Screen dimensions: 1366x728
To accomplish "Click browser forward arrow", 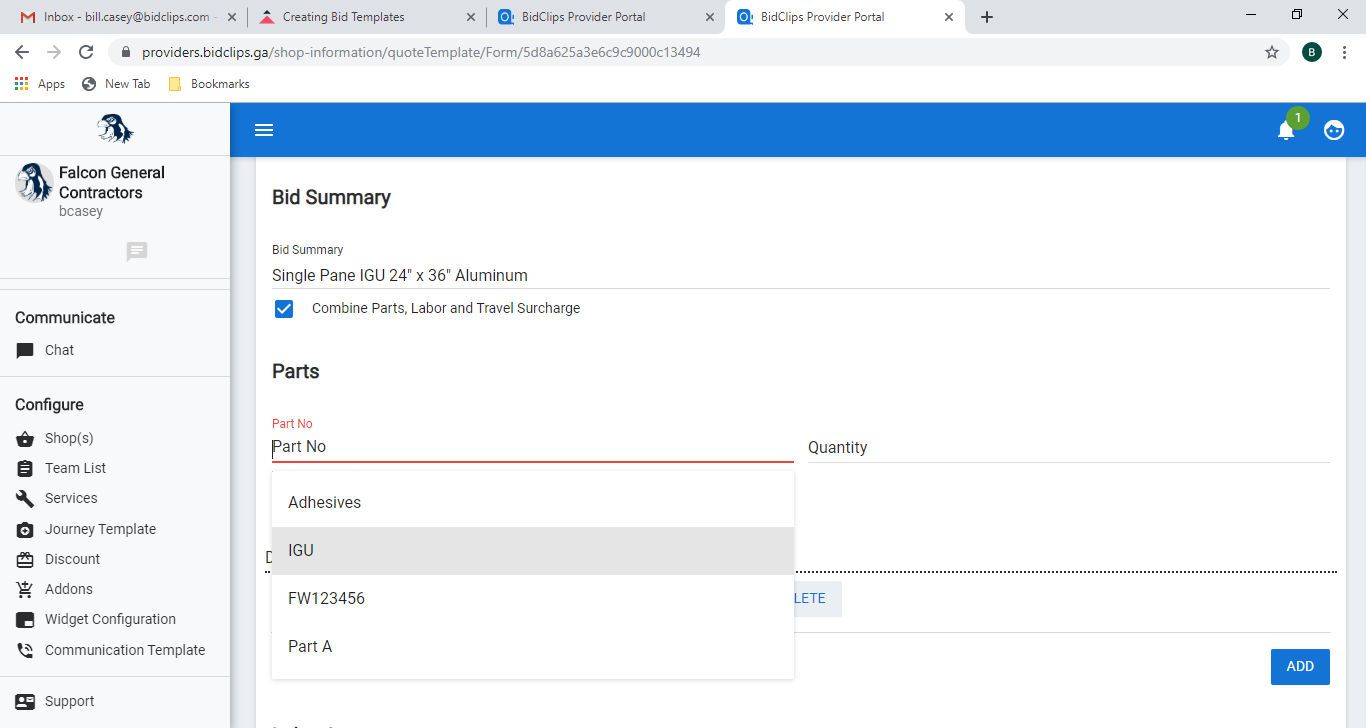I will (54, 52).
